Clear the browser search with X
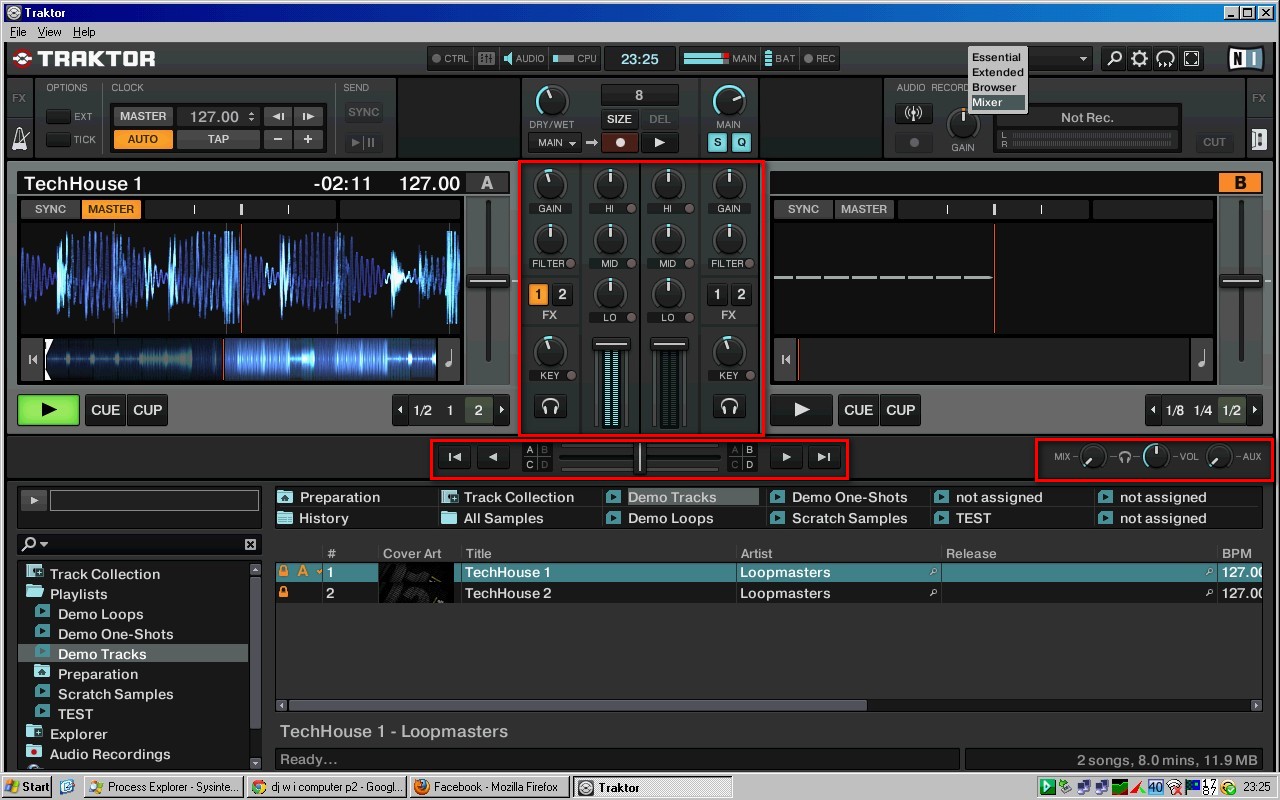Viewport: 1280px width, 800px height. (x=250, y=544)
